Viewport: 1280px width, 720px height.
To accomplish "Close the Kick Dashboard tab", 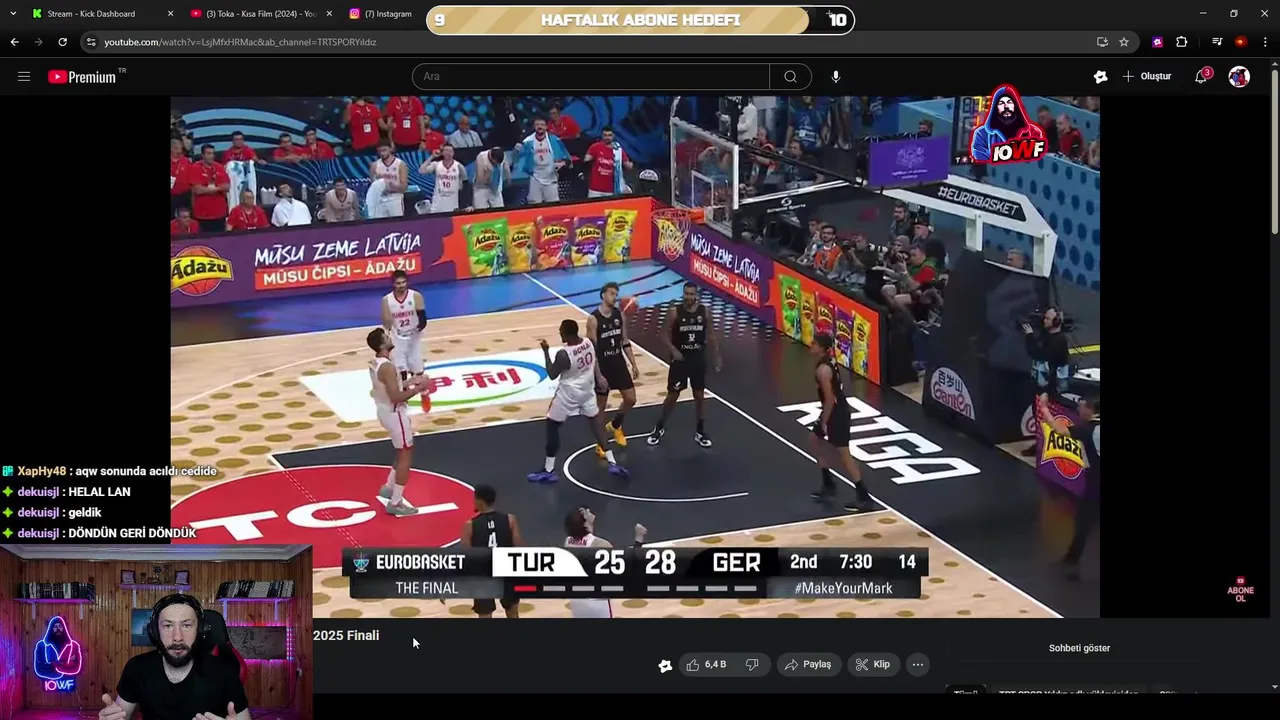I will 170,14.
